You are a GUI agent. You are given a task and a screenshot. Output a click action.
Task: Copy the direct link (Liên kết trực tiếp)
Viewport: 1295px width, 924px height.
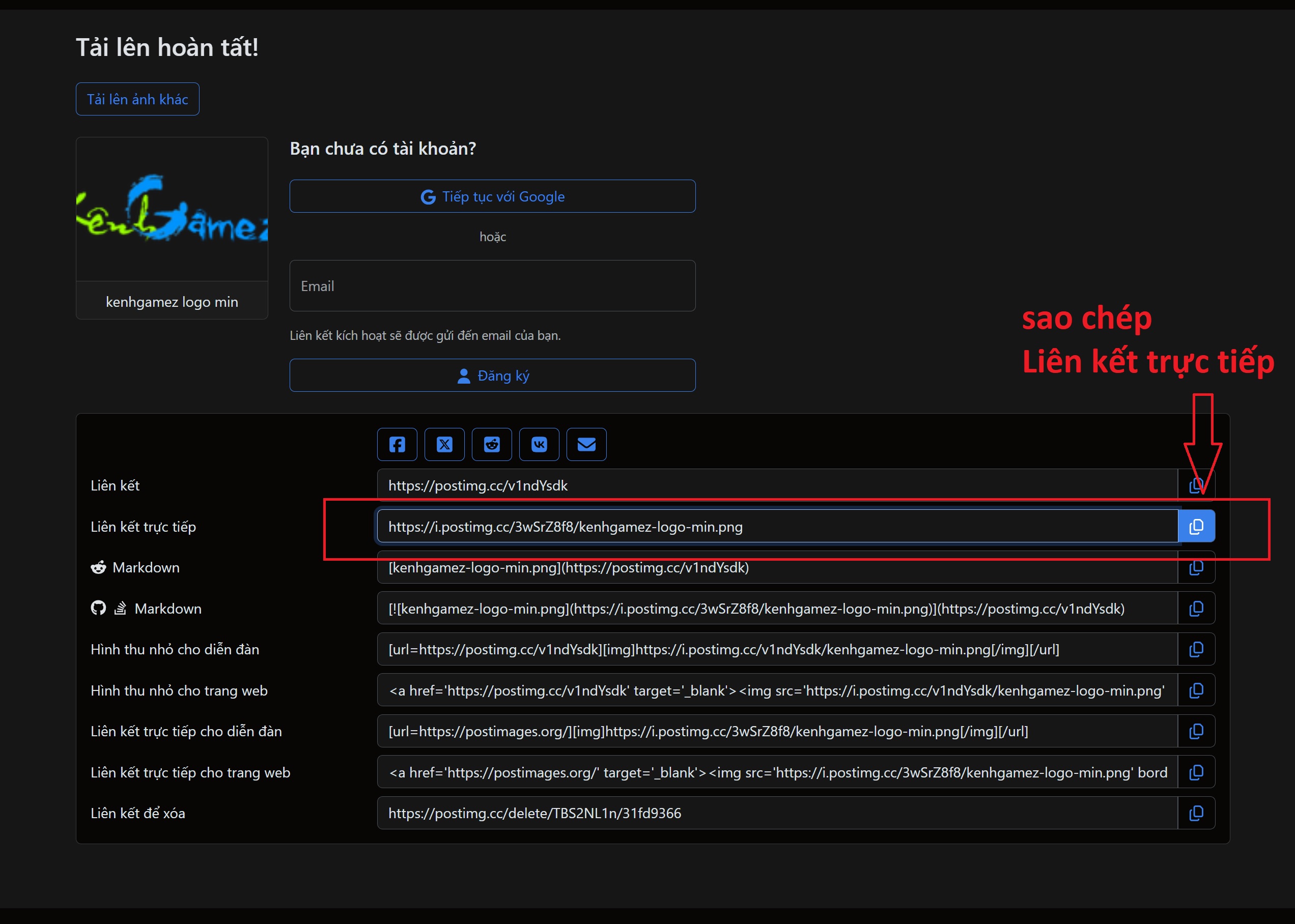1196,526
